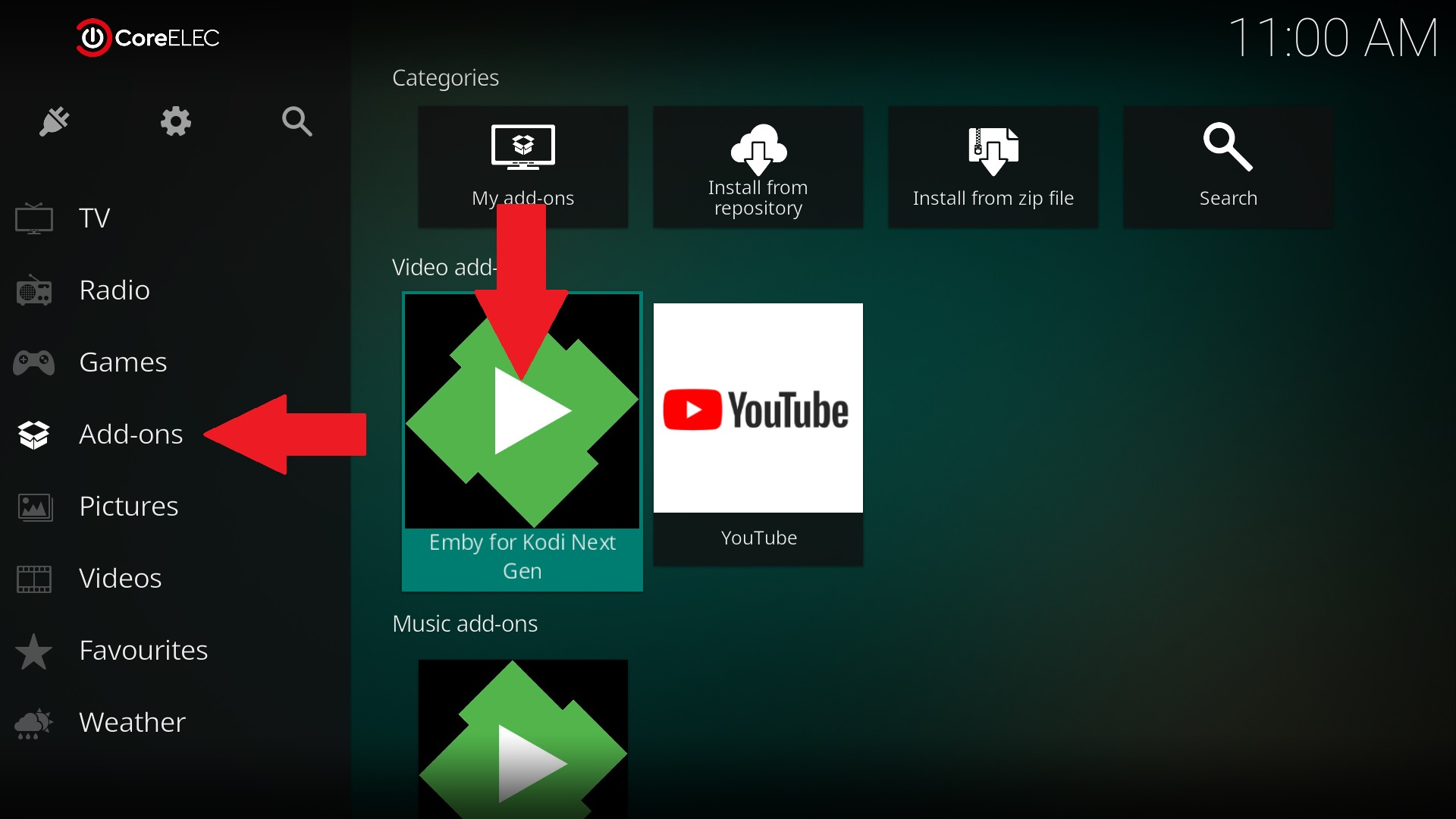Select the Radio icon in sidebar
This screenshot has height=819, width=1456.
(x=34, y=290)
